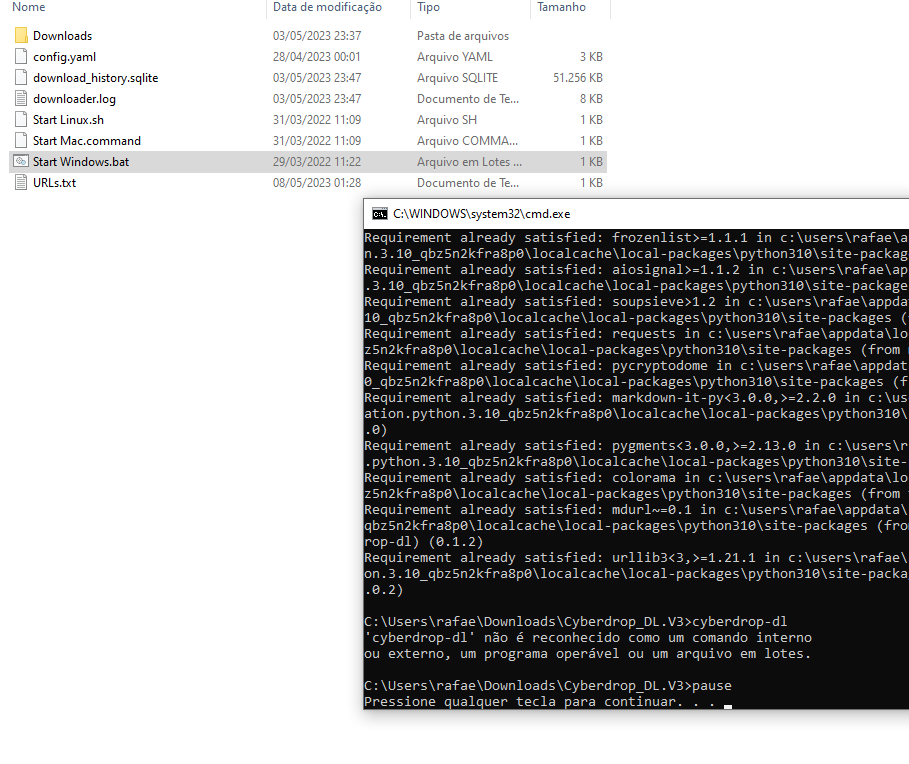Viewport: 909px width, 764px height.
Task: Click the Arquivo em Lotes type cell
Action: tap(469, 162)
